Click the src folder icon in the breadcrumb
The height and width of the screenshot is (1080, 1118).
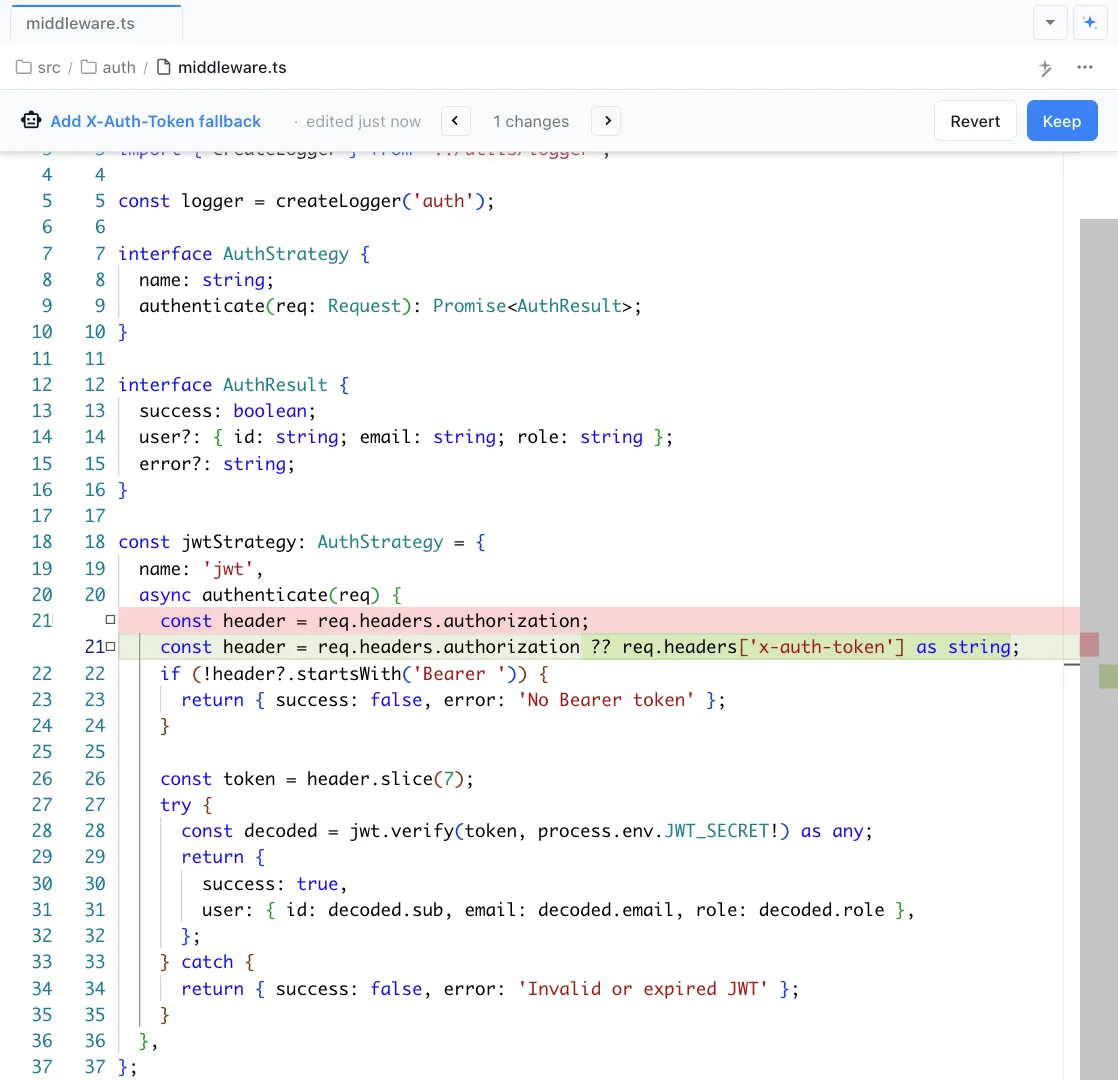coord(22,67)
